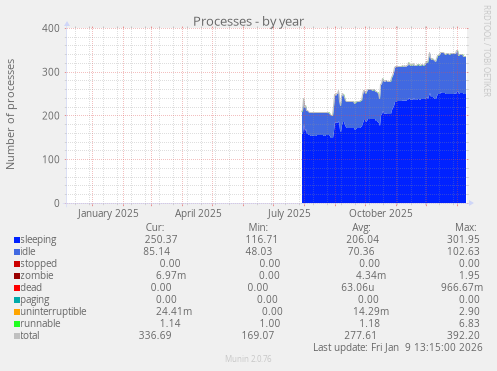Click the 'Munin 2.0.76' version footer
This screenshot has width=497, height=371.
pyautogui.click(x=248, y=359)
